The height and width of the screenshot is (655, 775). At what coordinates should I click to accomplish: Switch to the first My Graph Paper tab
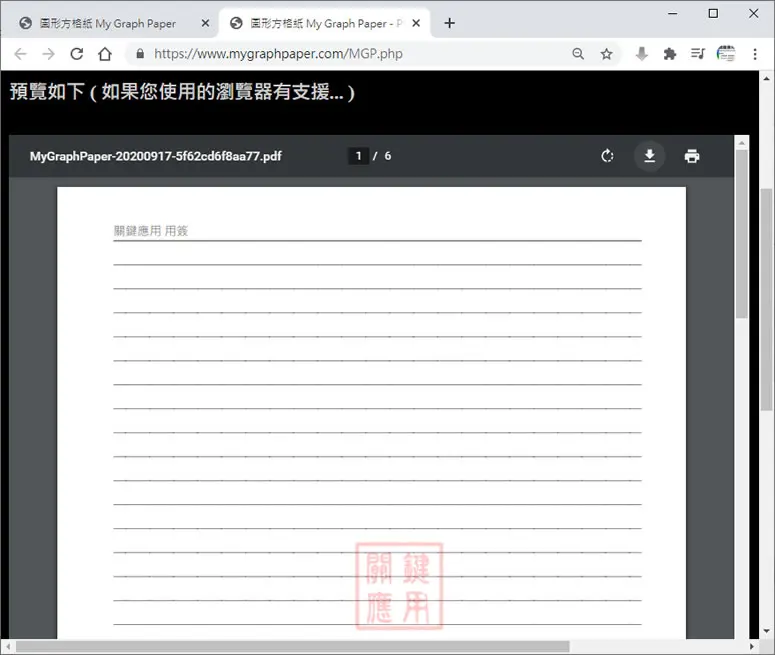coord(107,23)
